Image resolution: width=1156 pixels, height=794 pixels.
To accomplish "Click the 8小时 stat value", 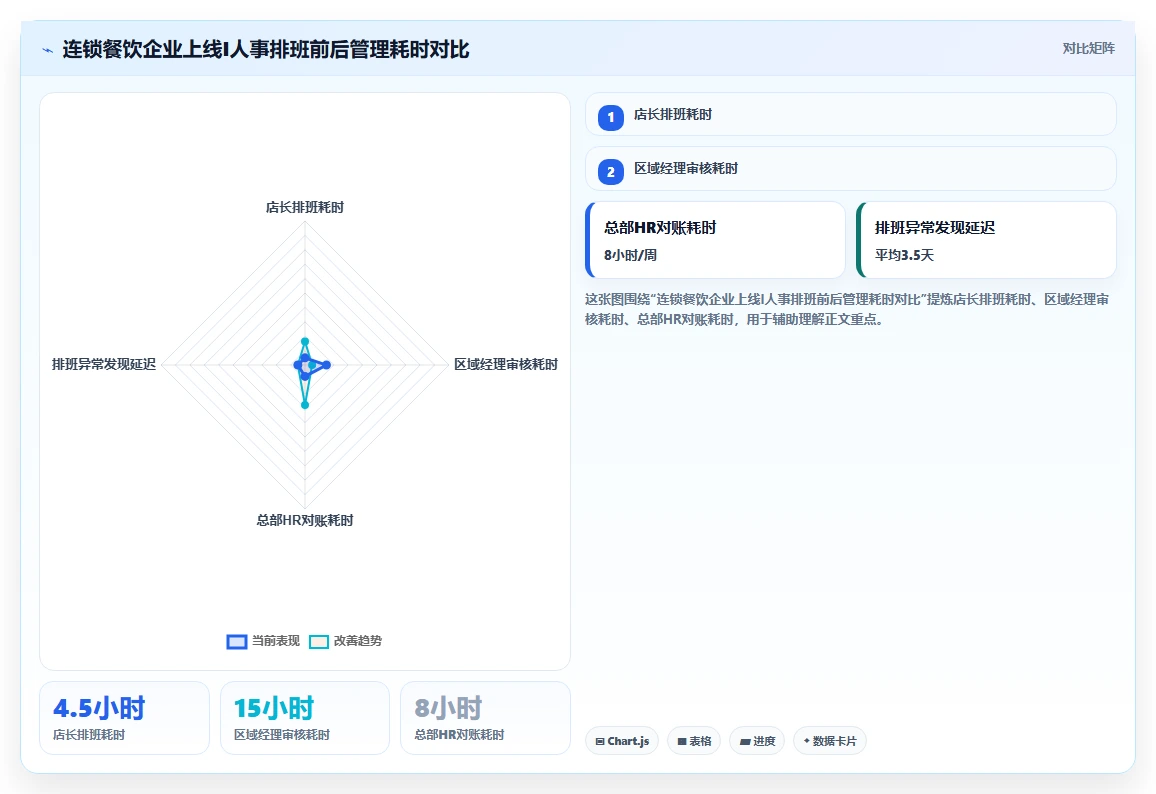I will [x=448, y=708].
